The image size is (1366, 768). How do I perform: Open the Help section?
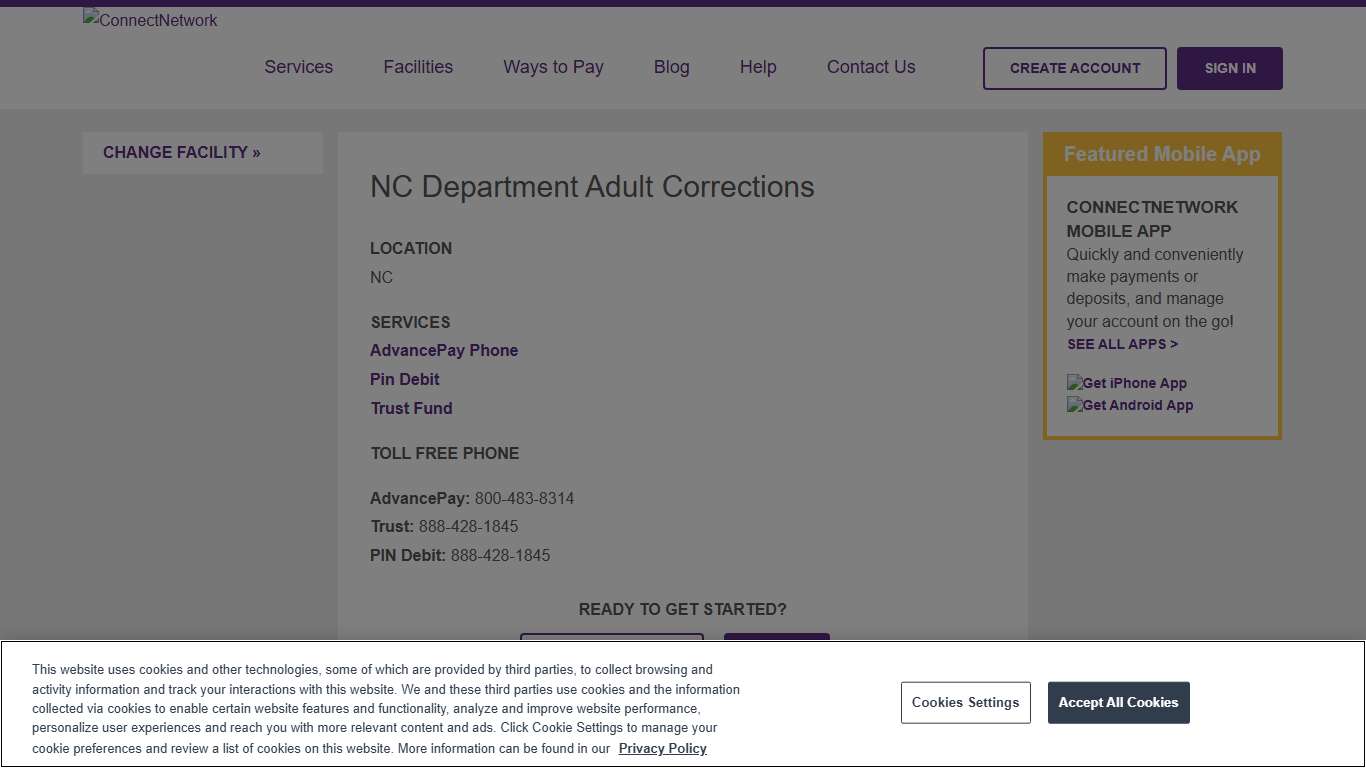(x=757, y=67)
